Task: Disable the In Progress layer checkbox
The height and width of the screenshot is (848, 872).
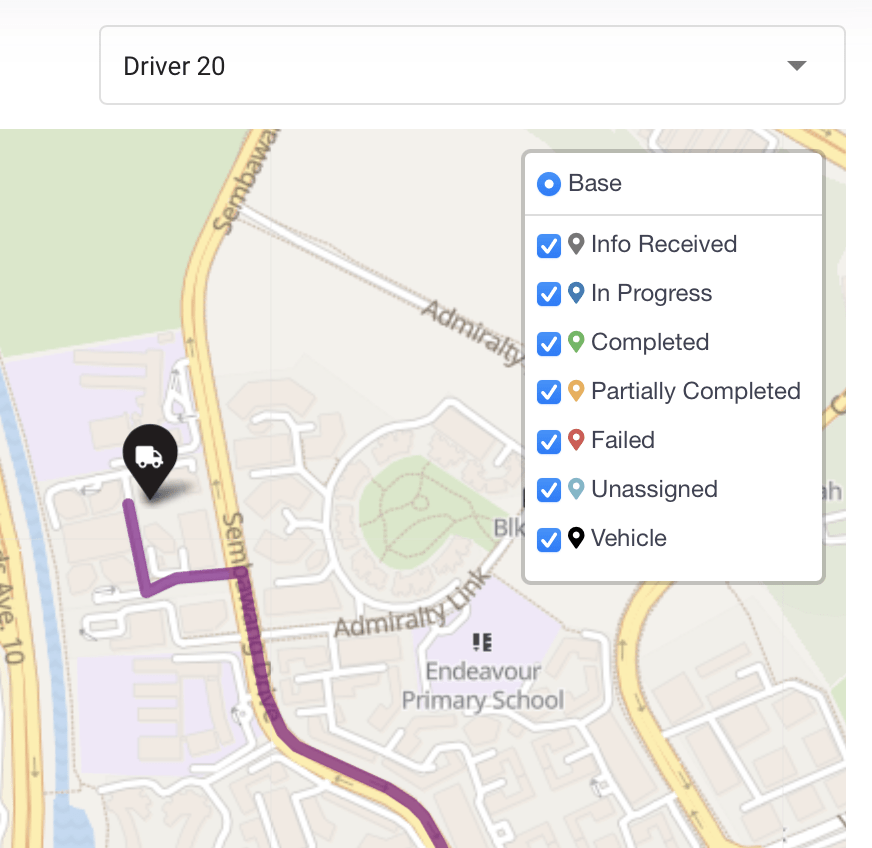Action: (548, 294)
